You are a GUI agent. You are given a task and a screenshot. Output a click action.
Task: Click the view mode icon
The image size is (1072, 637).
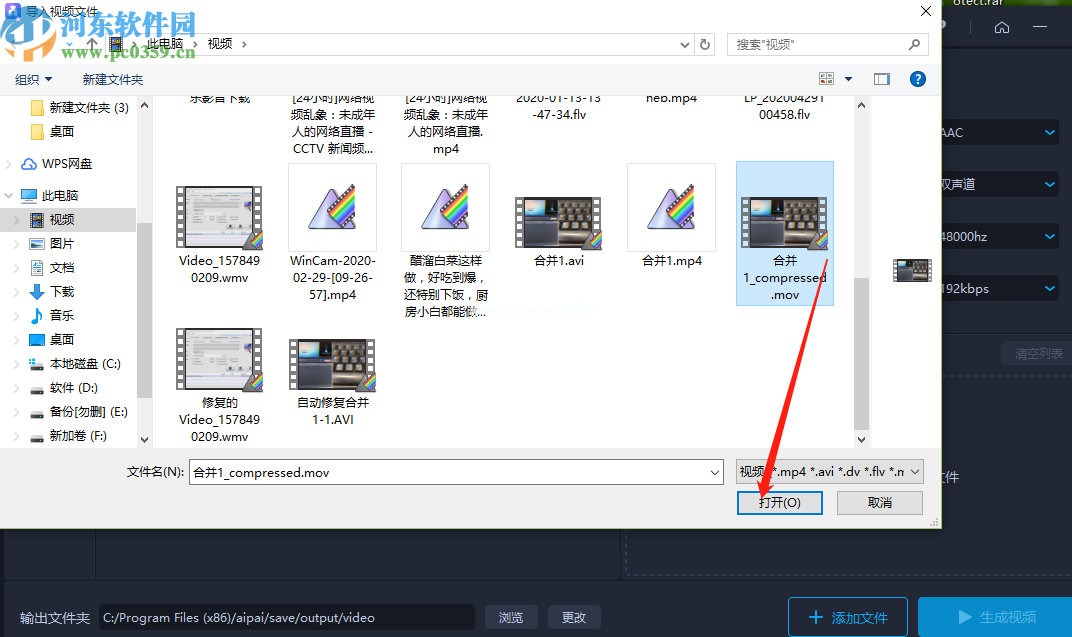827,79
